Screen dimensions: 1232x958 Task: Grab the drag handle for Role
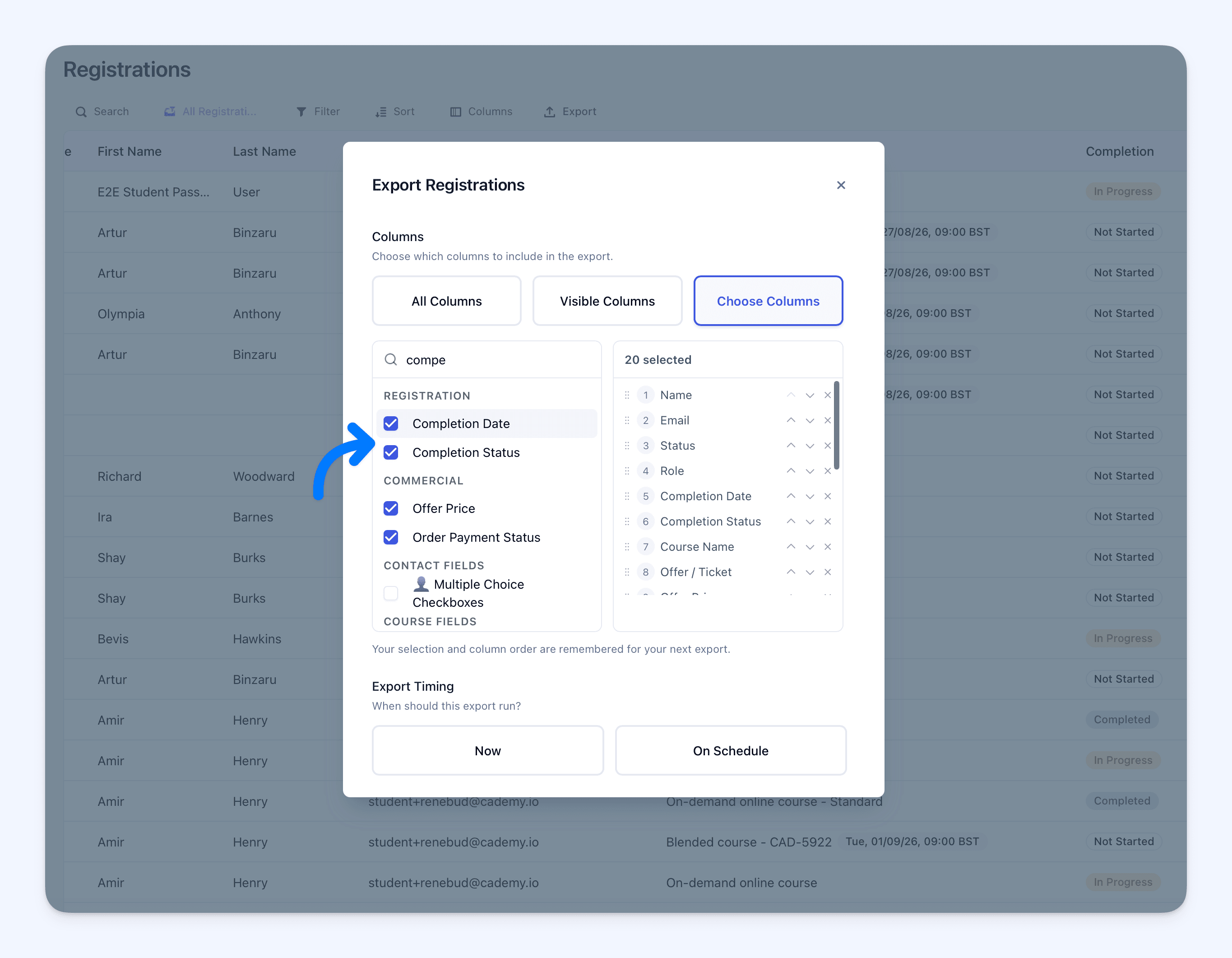pos(627,471)
